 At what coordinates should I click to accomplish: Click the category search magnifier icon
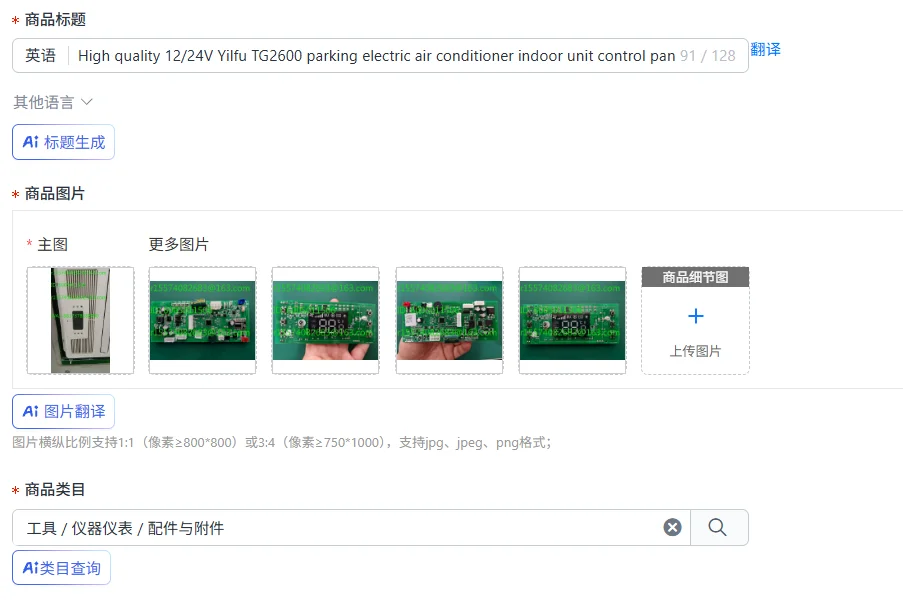[718, 527]
